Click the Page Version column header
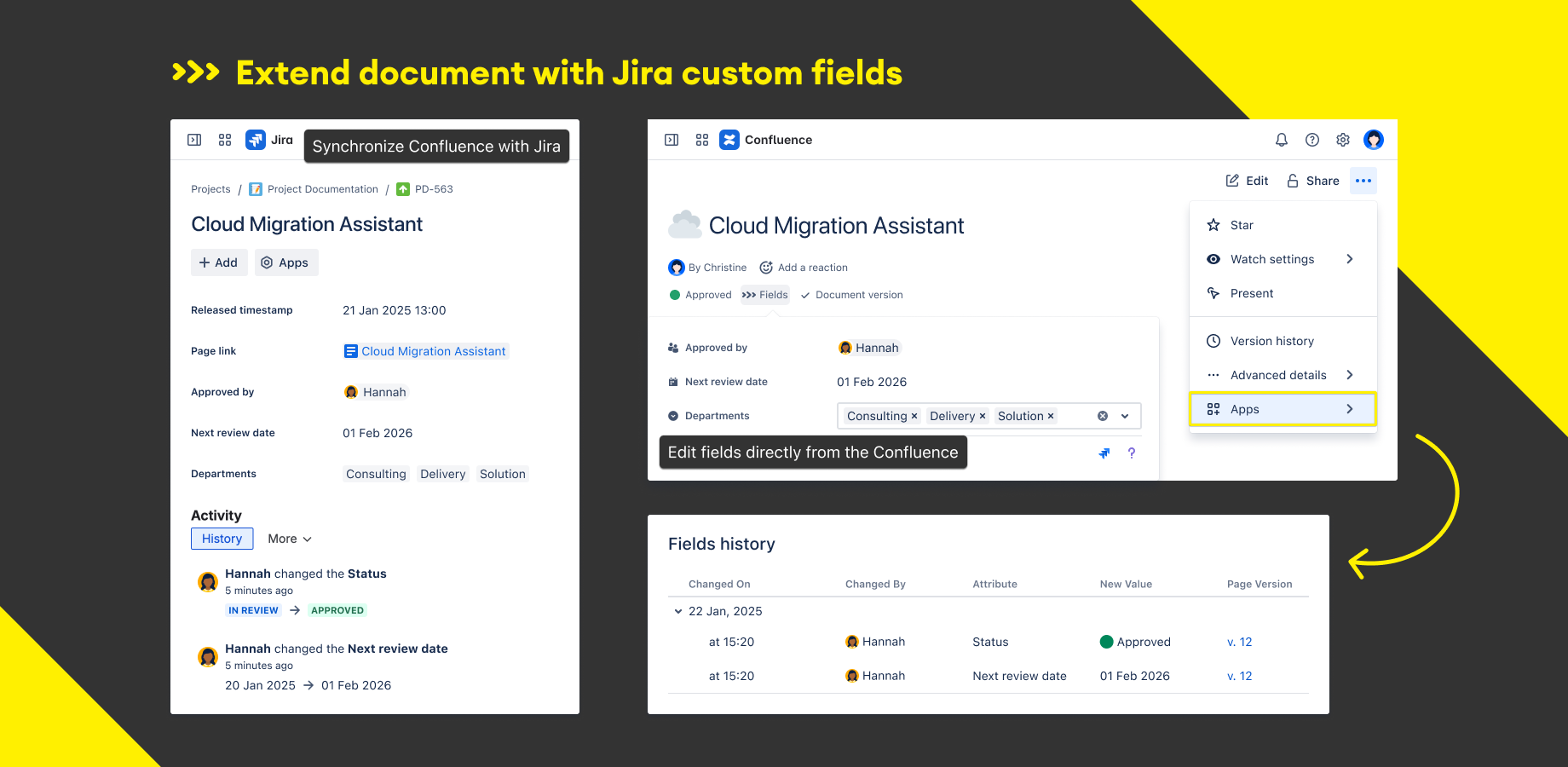 (x=1260, y=584)
